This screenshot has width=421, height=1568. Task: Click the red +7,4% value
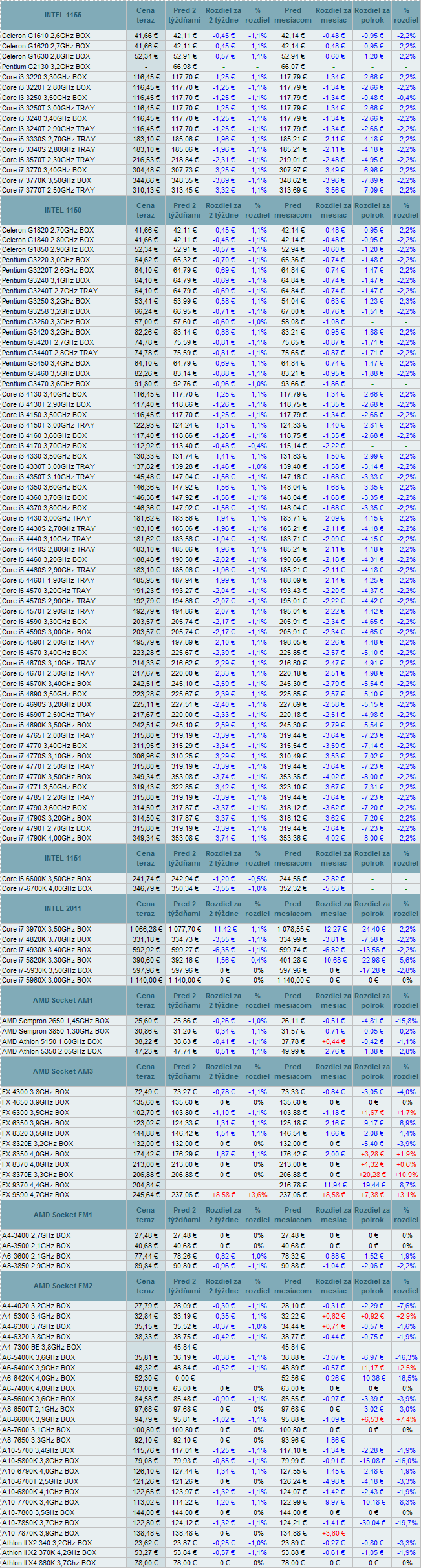tap(406, 1419)
